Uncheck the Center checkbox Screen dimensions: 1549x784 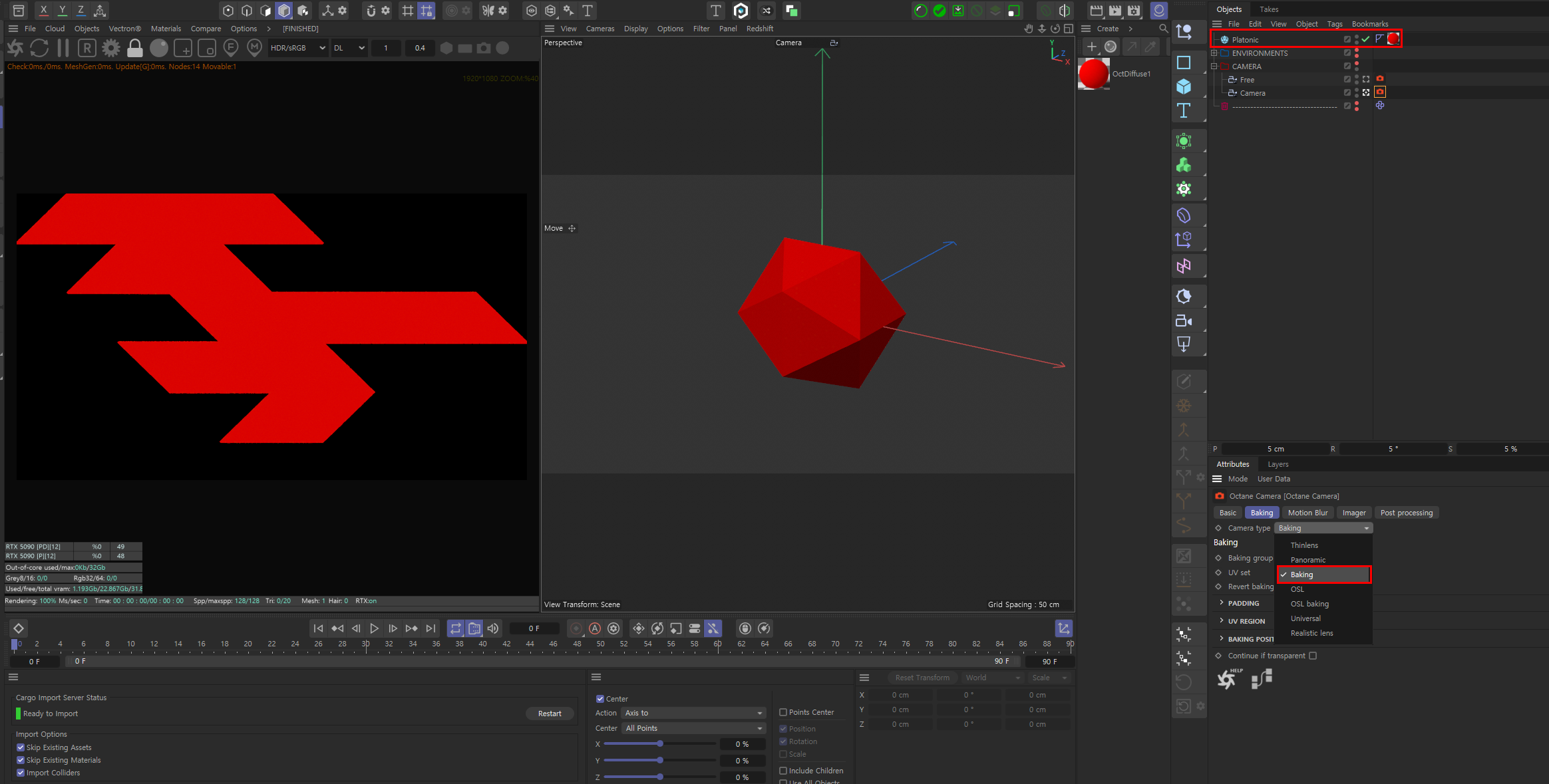click(600, 699)
